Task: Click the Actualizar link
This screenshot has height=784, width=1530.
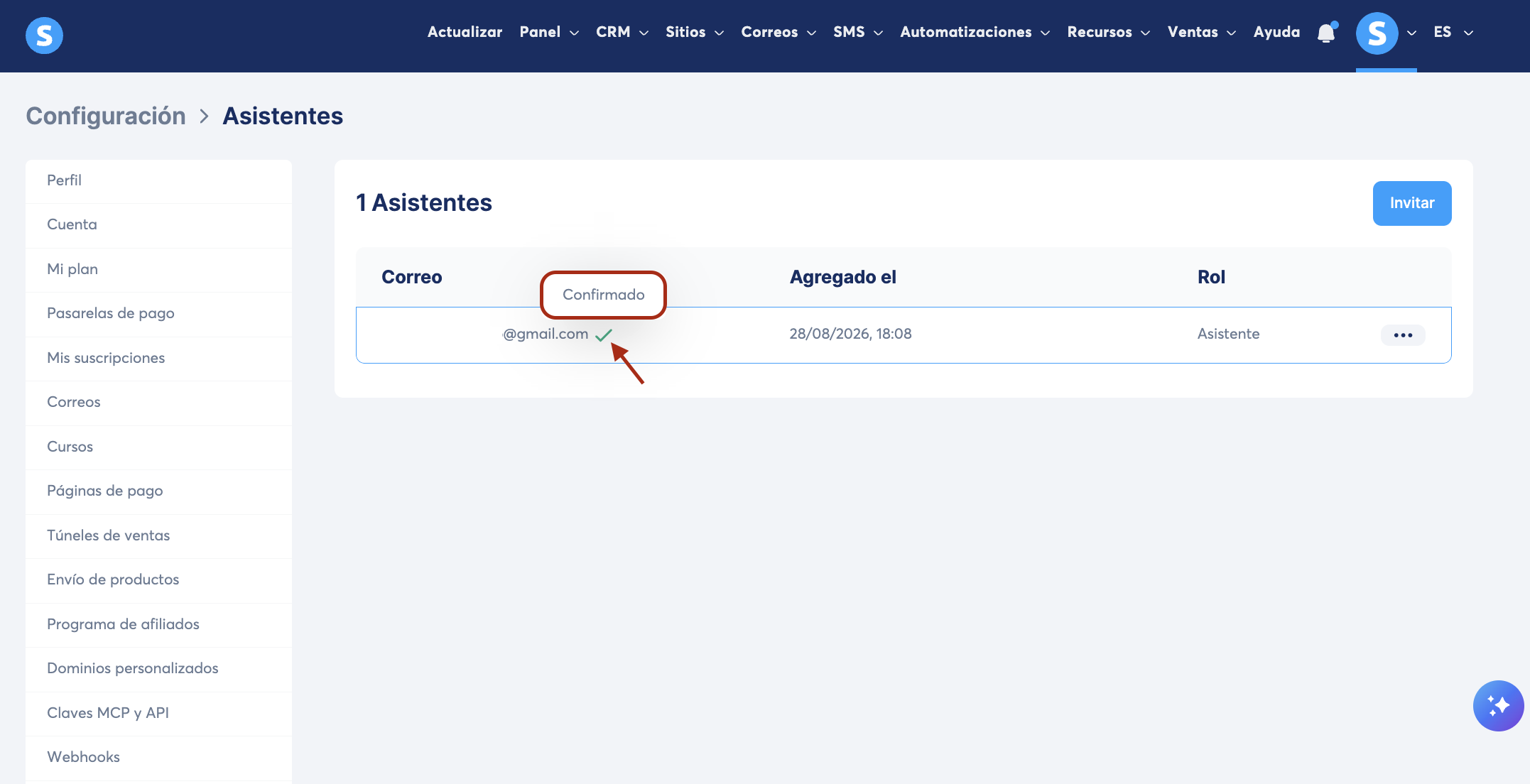Action: (x=465, y=32)
